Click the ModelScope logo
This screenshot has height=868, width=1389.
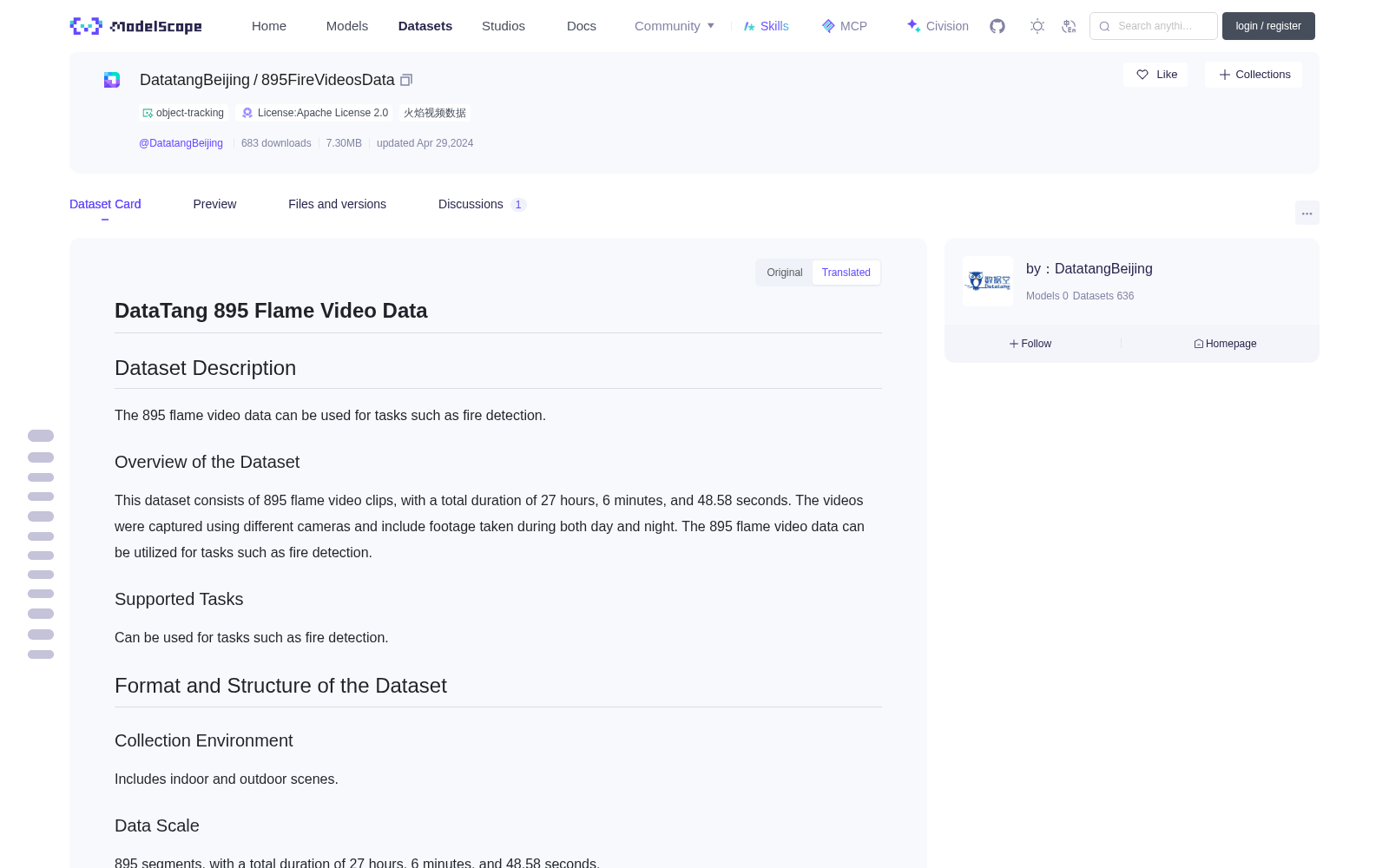(x=135, y=26)
